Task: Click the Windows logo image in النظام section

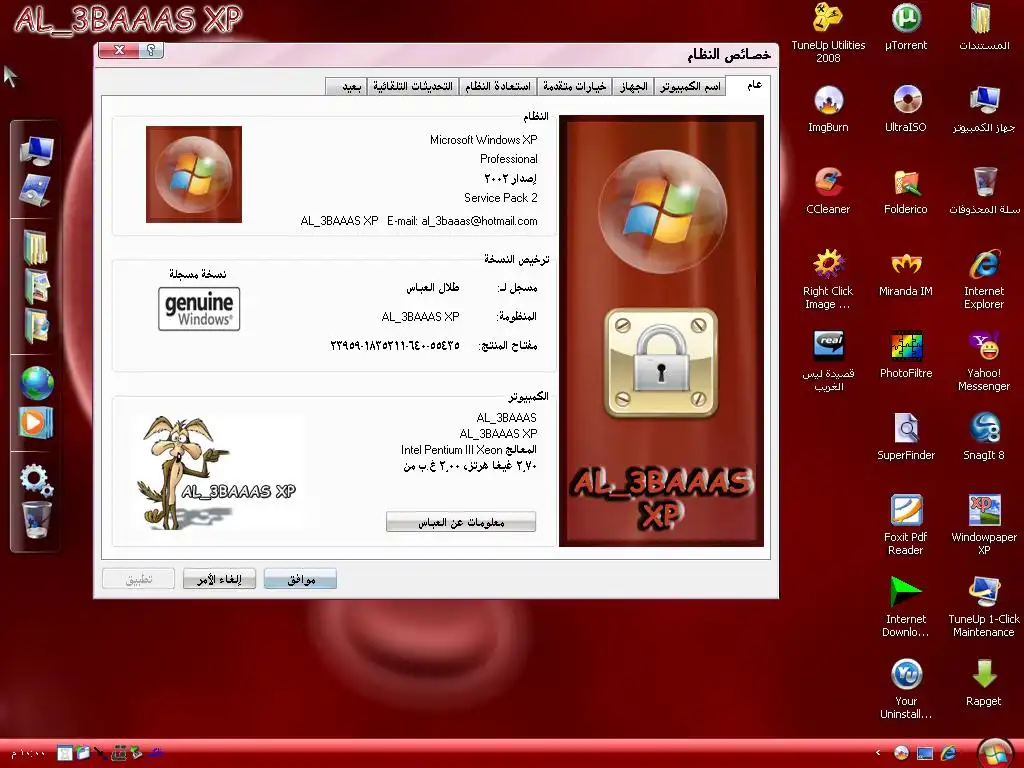Action: [194, 174]
